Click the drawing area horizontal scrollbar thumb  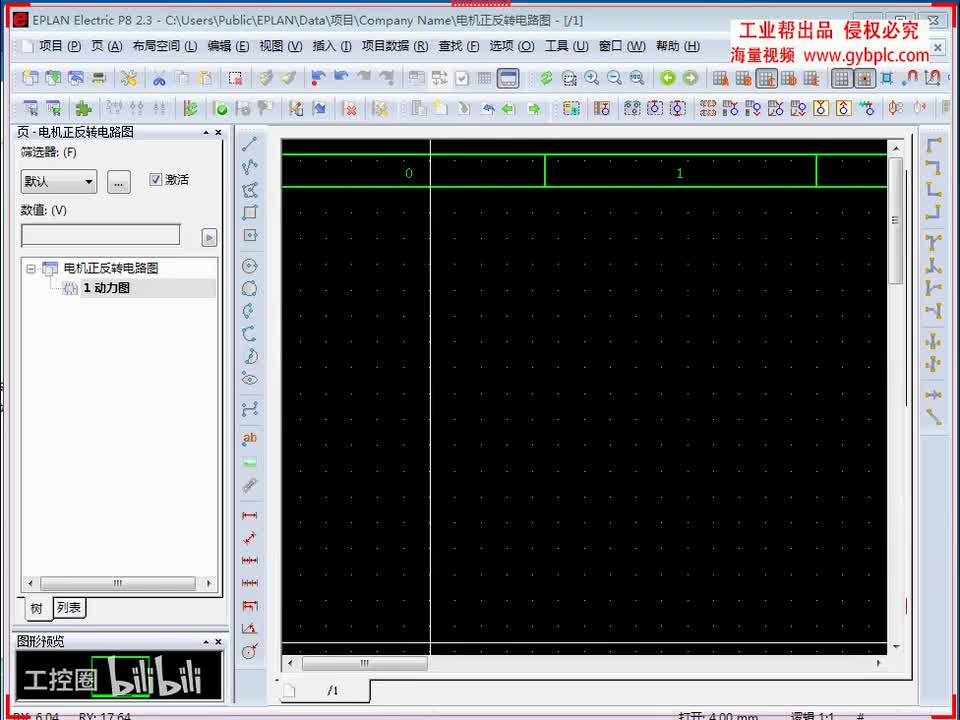click(x=364, y=663)
